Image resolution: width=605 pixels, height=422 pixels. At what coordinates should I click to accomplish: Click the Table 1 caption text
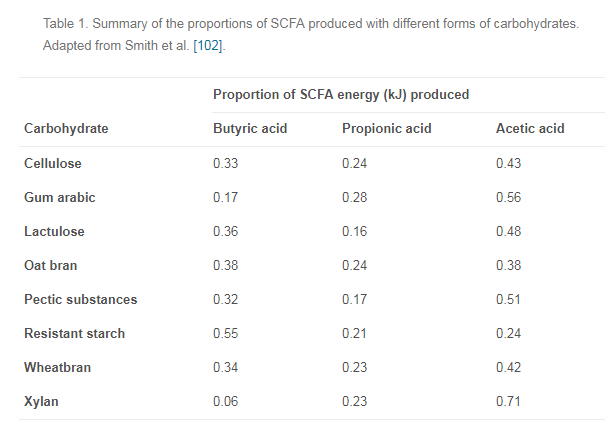coord(310,23)
